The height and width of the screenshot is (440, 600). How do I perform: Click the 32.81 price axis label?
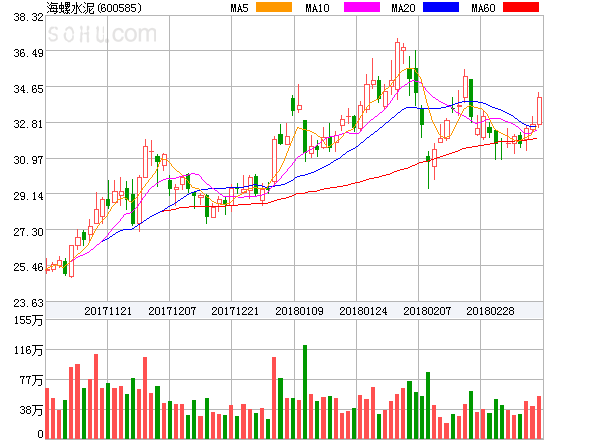(x=28, y=124)
